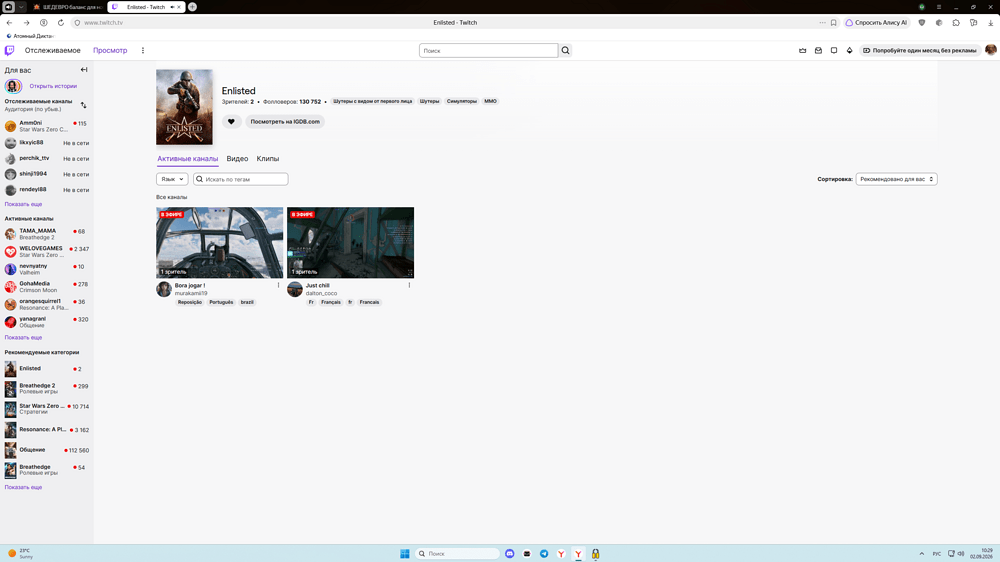This screenshot has width=1000, height=562.
Task: Open the browser downloads icon
Action: 990,22
